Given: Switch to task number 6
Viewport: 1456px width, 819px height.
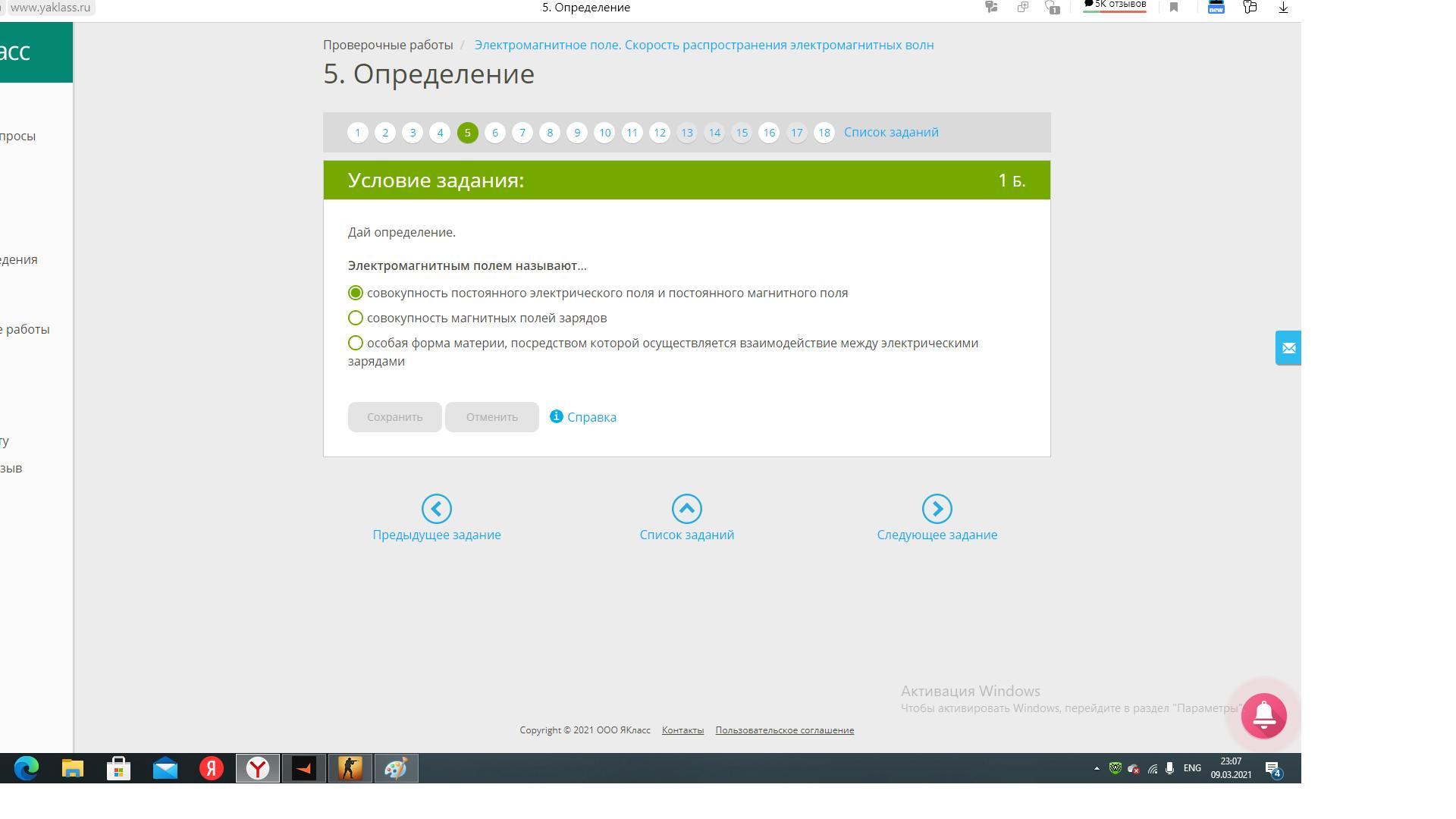Looking at the screenshot, I should click(495, 133).
